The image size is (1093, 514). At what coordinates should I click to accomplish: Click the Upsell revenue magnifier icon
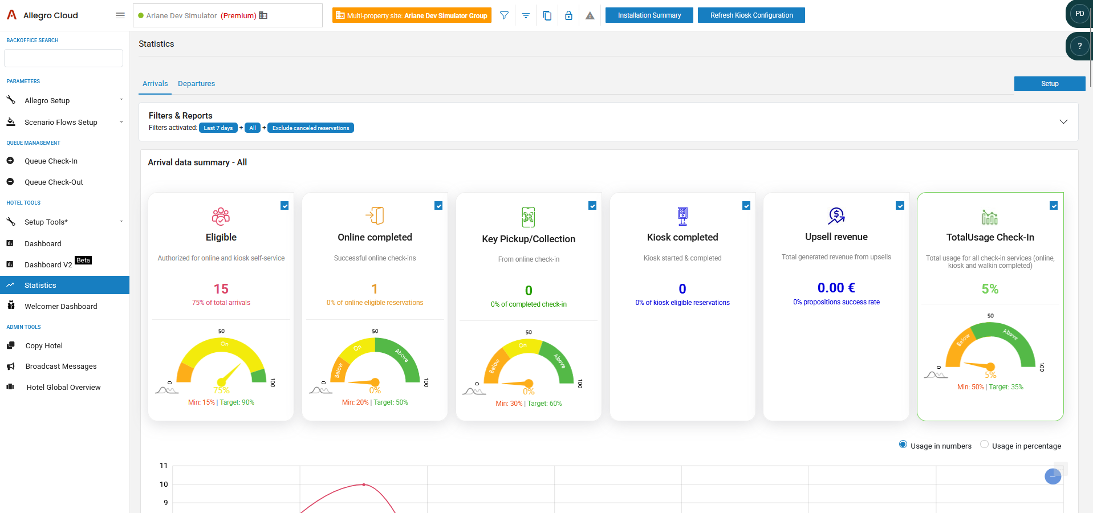tap(837, 216)
